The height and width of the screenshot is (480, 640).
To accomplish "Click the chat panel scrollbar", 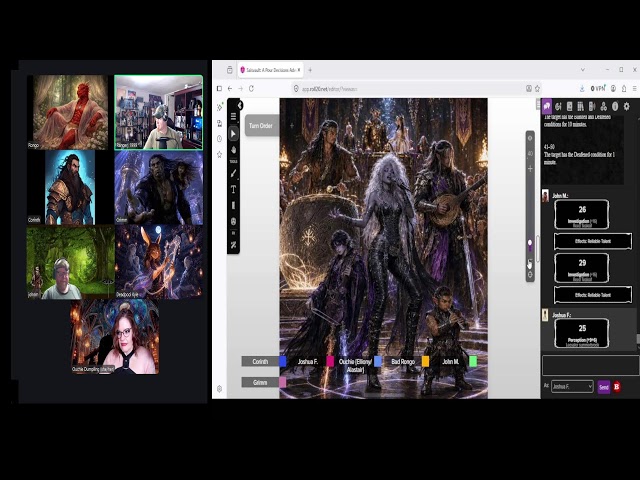I will 638,338.
